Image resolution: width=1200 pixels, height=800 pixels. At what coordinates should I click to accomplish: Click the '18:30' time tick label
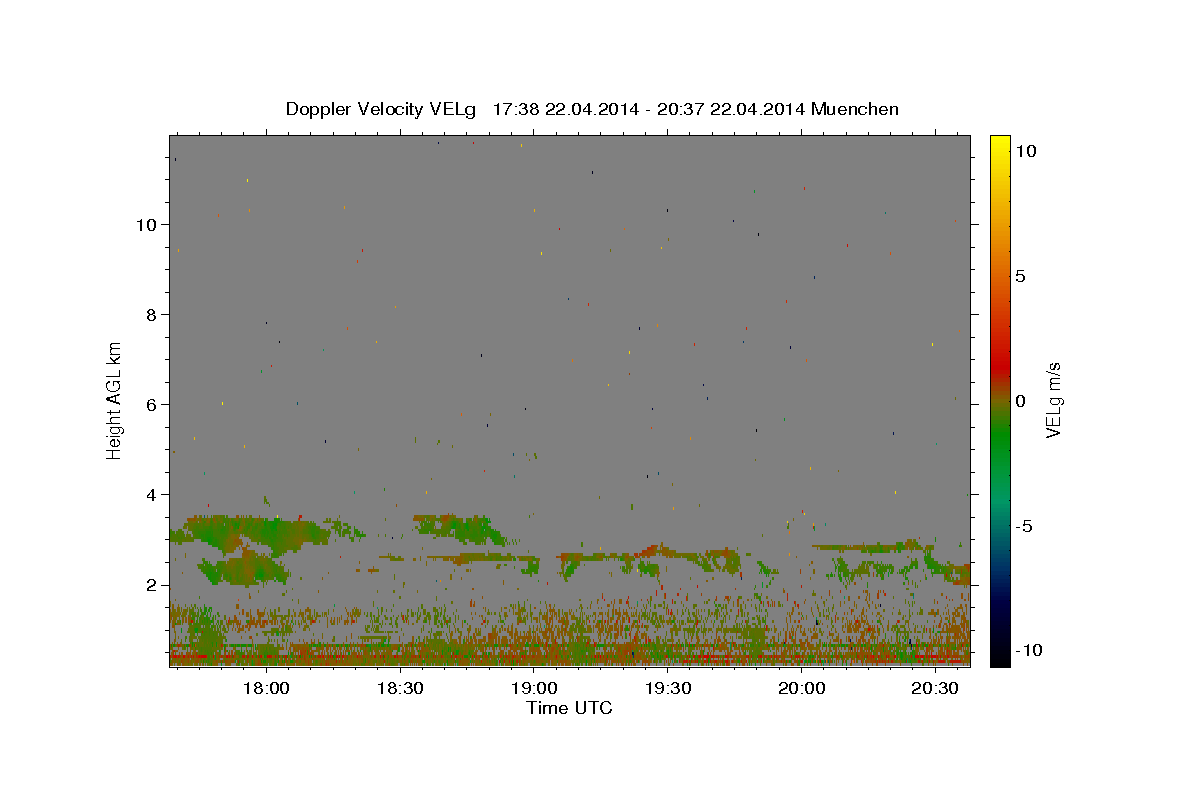coord(400,688)
